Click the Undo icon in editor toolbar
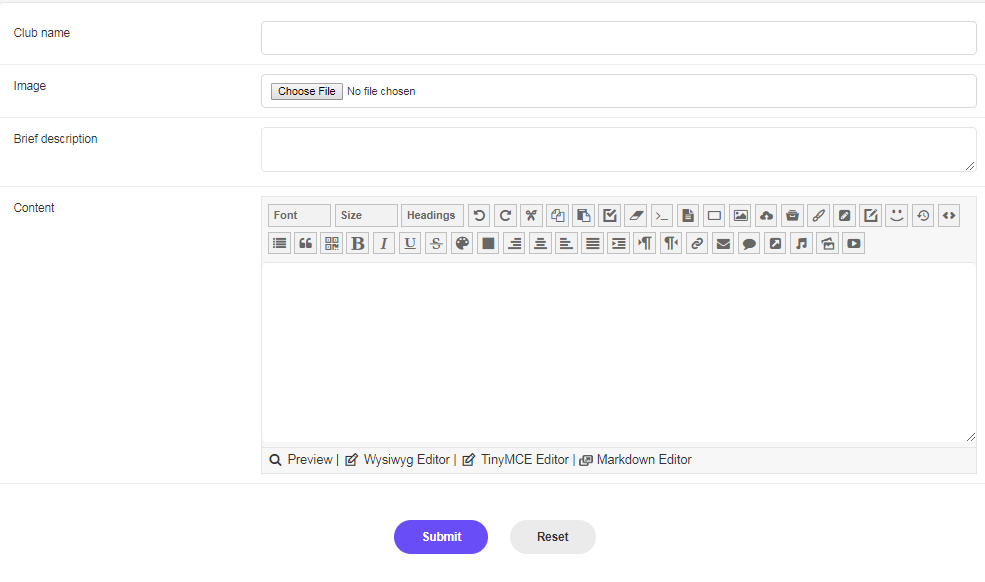Image resolution: width=985 pixels, height=582 pixels. click(479, 216)
